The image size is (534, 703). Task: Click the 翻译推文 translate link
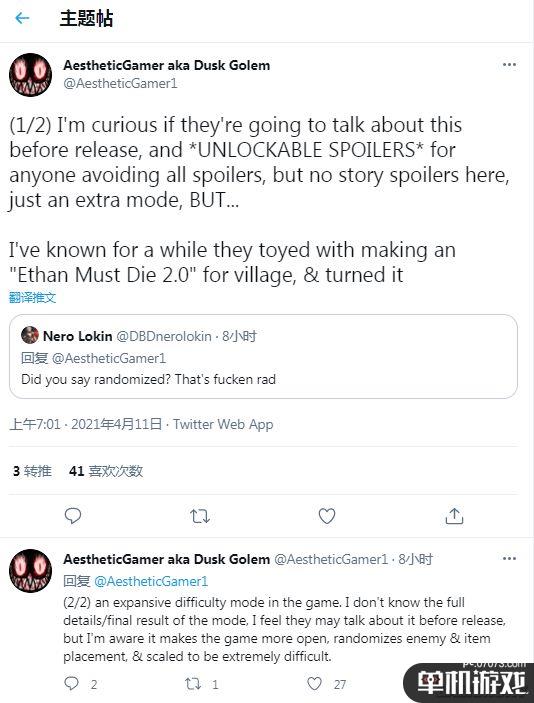point(32,297)
